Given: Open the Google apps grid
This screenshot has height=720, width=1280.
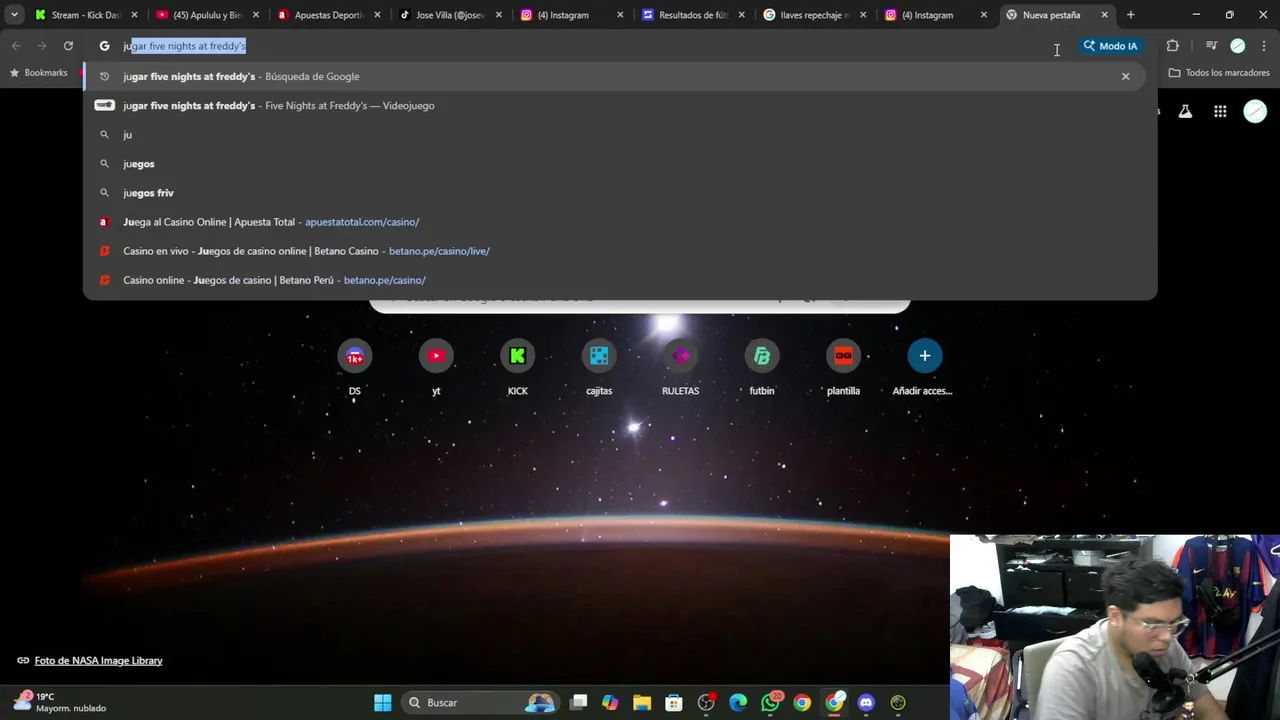Looking at the screenshot, I should coord(1220,112).
